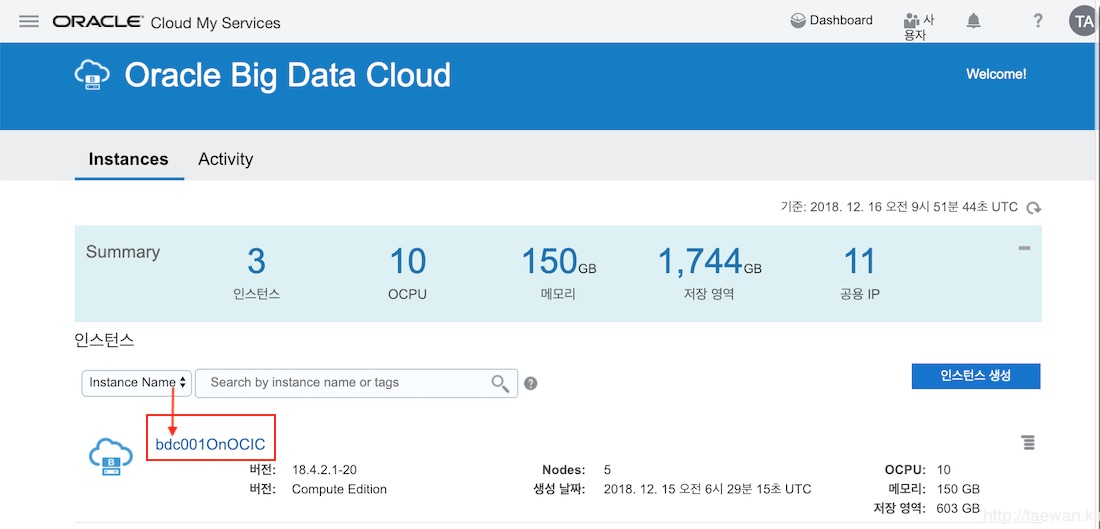Viewport: 1100px width, 529px height.
Task: Open the hamburger navigation menu
Action: 29,21
